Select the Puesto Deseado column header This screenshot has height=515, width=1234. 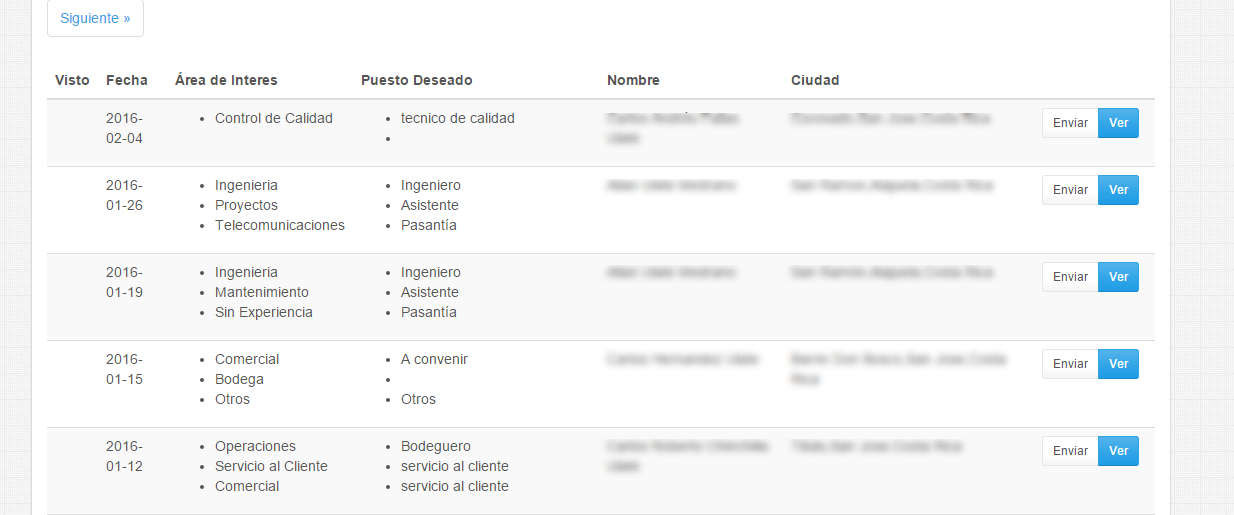416,80
